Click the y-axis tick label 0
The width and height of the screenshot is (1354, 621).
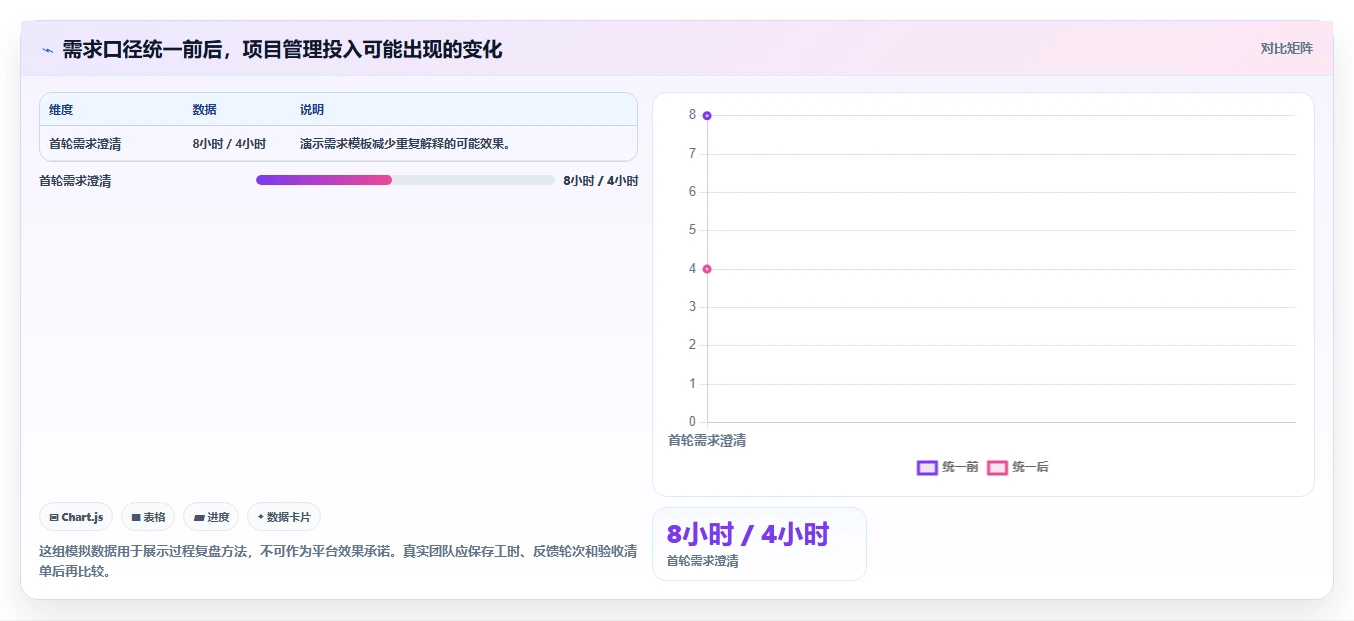692,422
